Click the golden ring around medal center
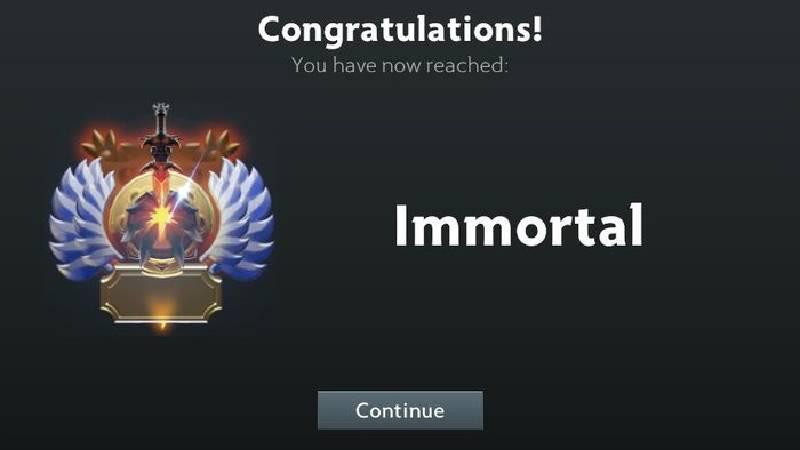 162,217
